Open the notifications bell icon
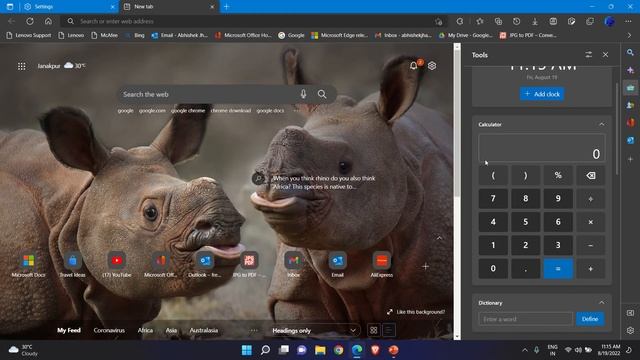The height and width of the screenshot is (360, 640). click(x=413, y=66)
